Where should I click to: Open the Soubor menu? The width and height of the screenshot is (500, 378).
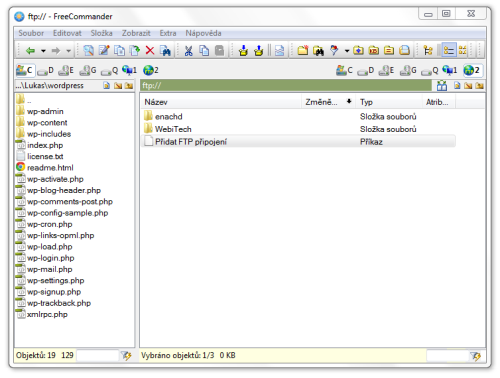pos(31,33)
